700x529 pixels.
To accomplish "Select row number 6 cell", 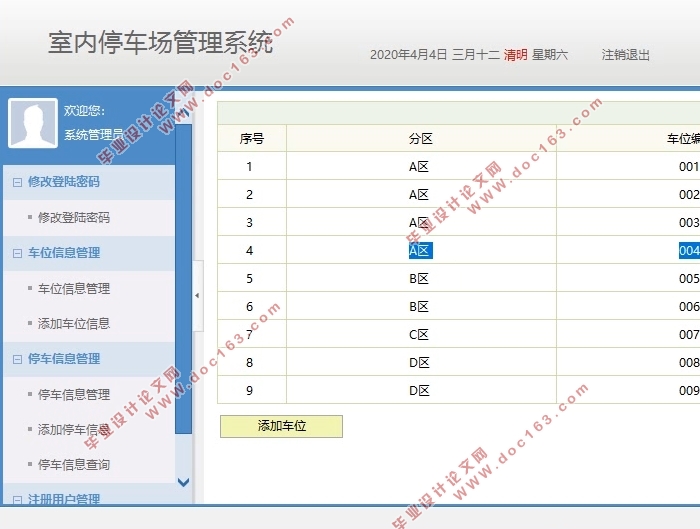I will pyautogui.click(x=250, y=307).
